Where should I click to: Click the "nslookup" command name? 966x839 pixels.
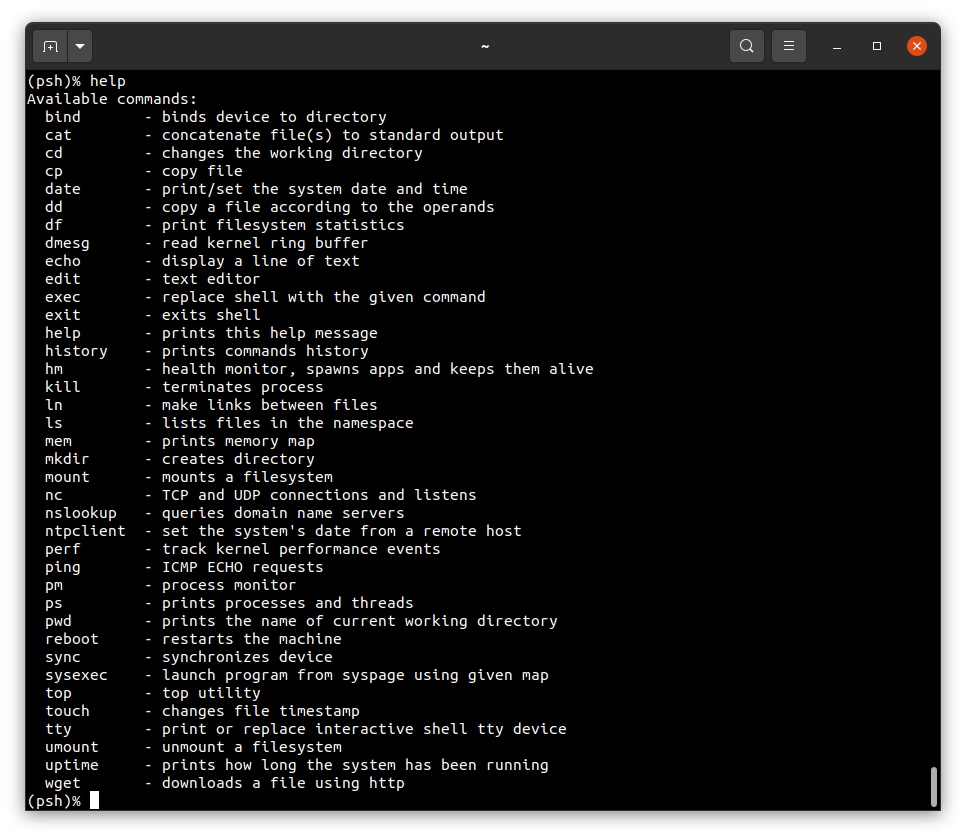[81, 513]
